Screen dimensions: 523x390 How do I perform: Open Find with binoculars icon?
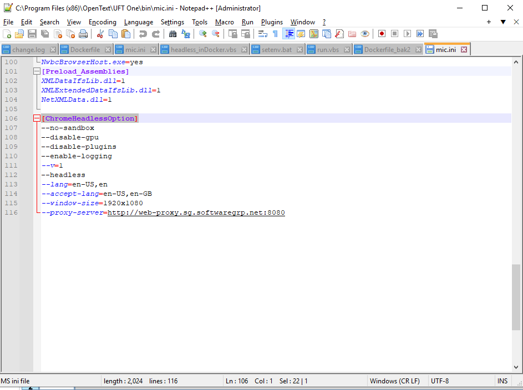[172, 34]
